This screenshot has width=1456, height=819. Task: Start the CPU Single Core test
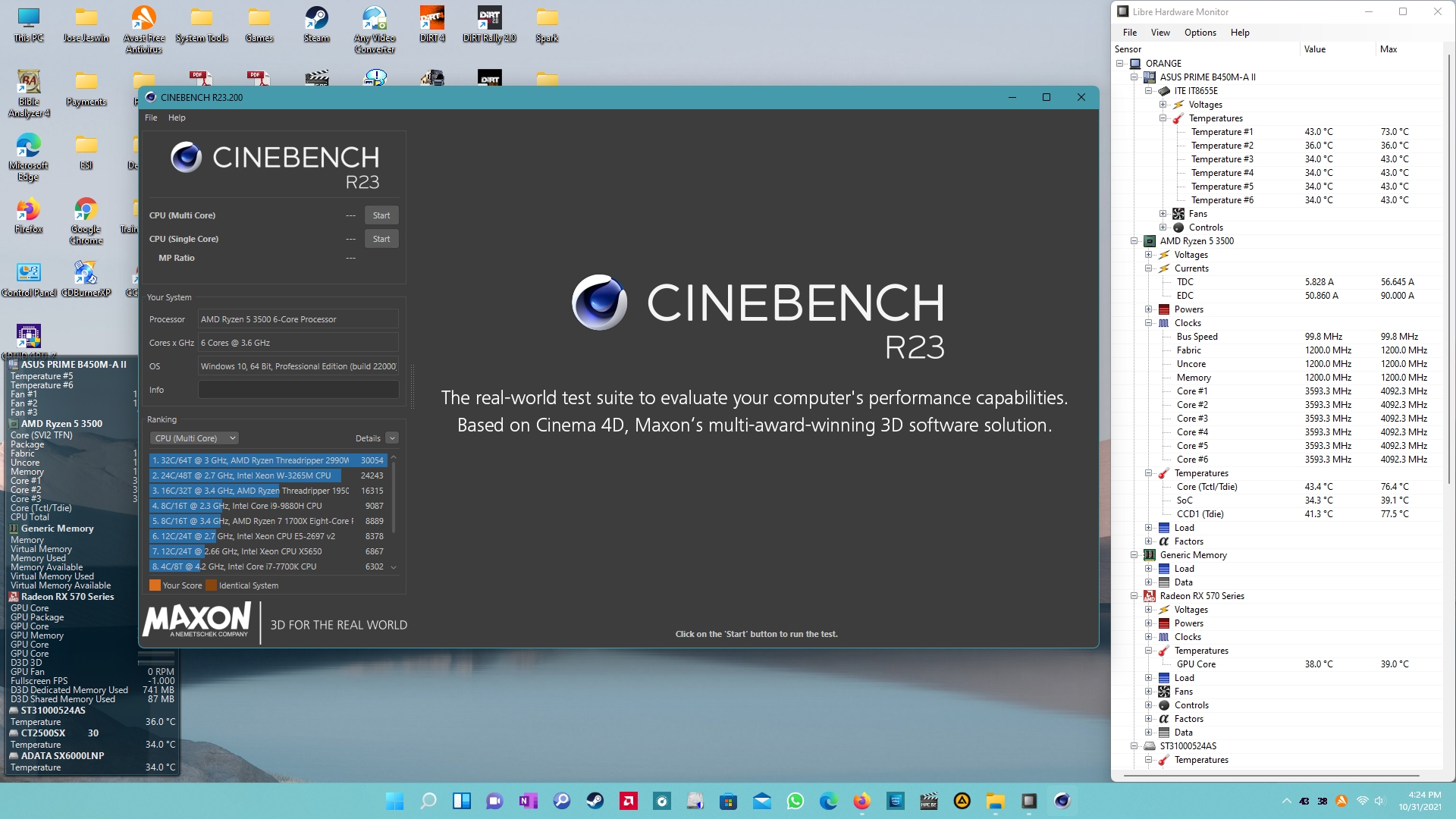point(381,239)
